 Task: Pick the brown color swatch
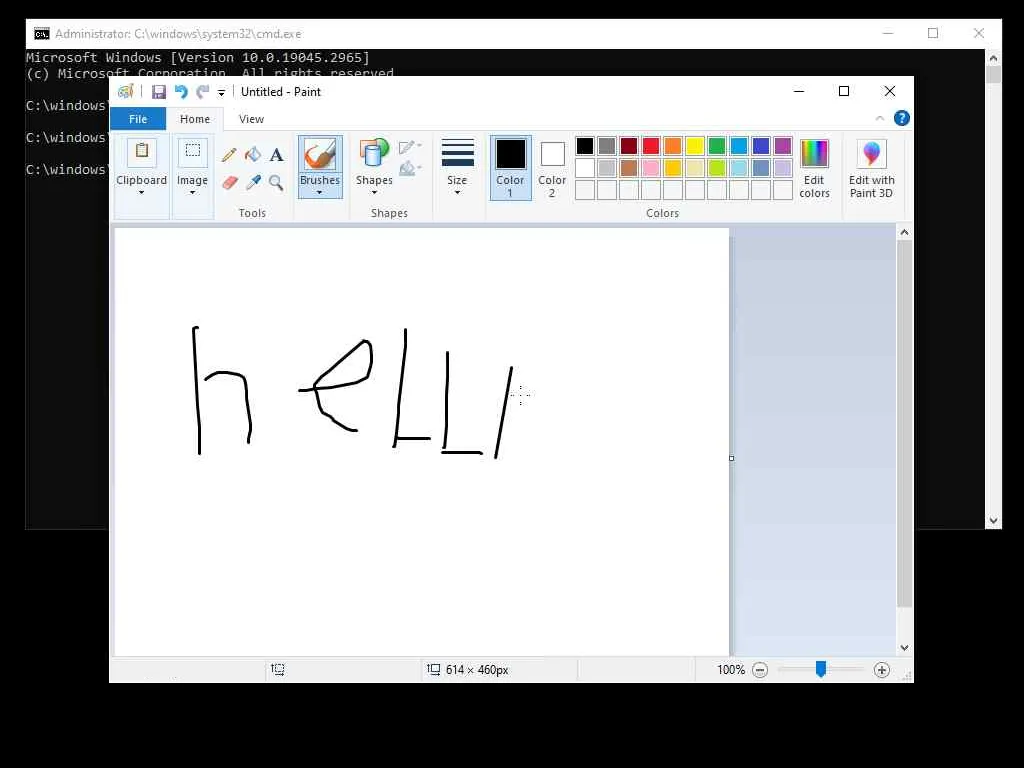click(x=629, y=168)
